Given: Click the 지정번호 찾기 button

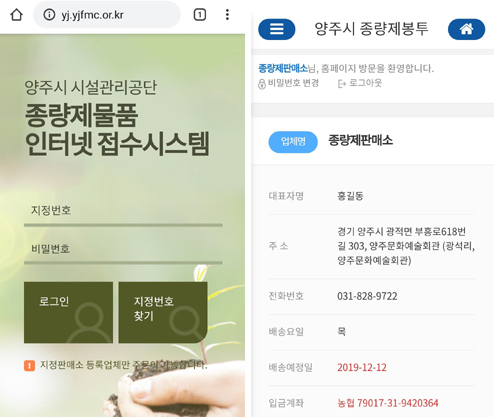Looking at the screenshot, I should [x=163, y=312].
